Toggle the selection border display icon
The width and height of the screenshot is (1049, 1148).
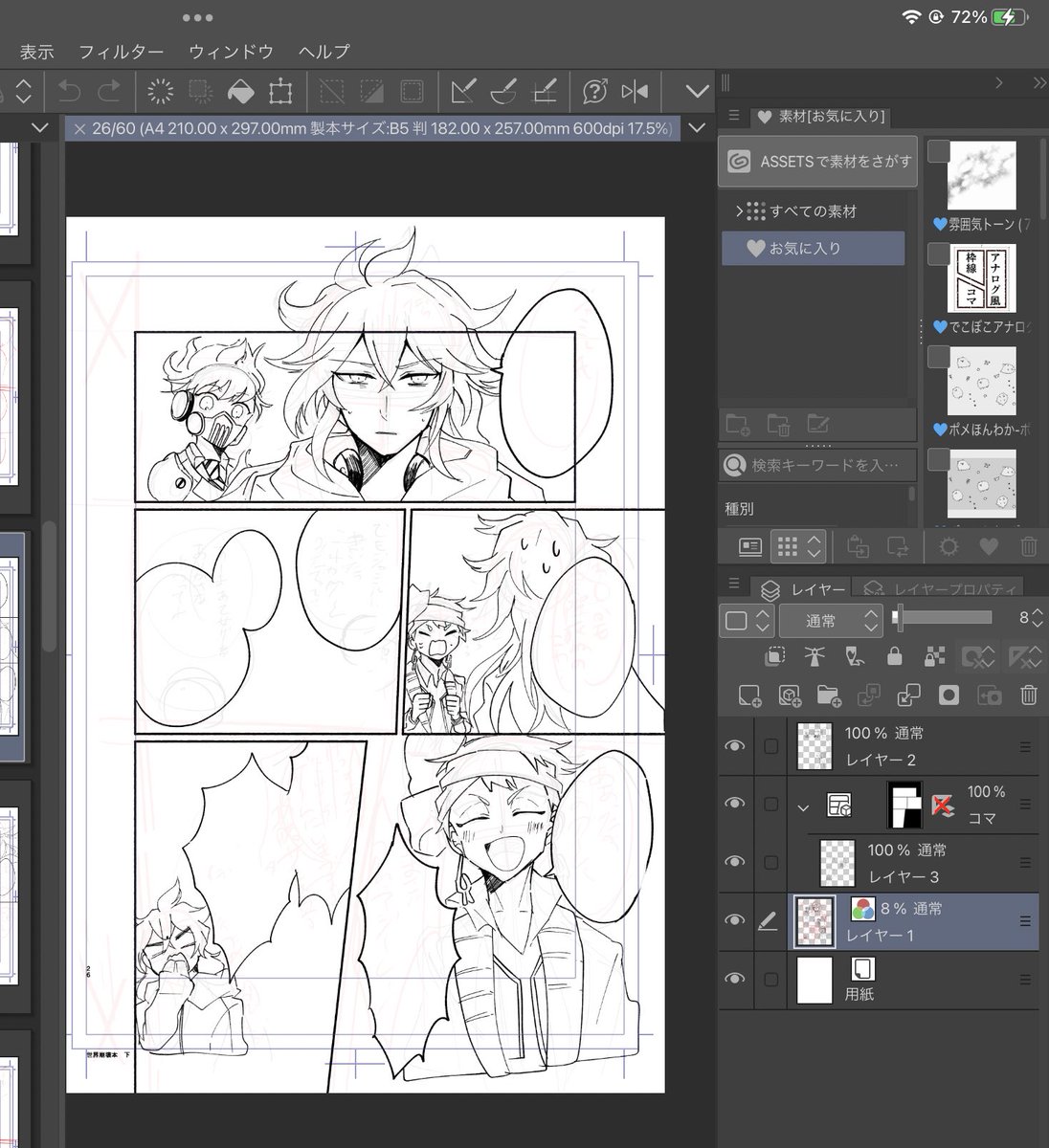click(412, 92)
